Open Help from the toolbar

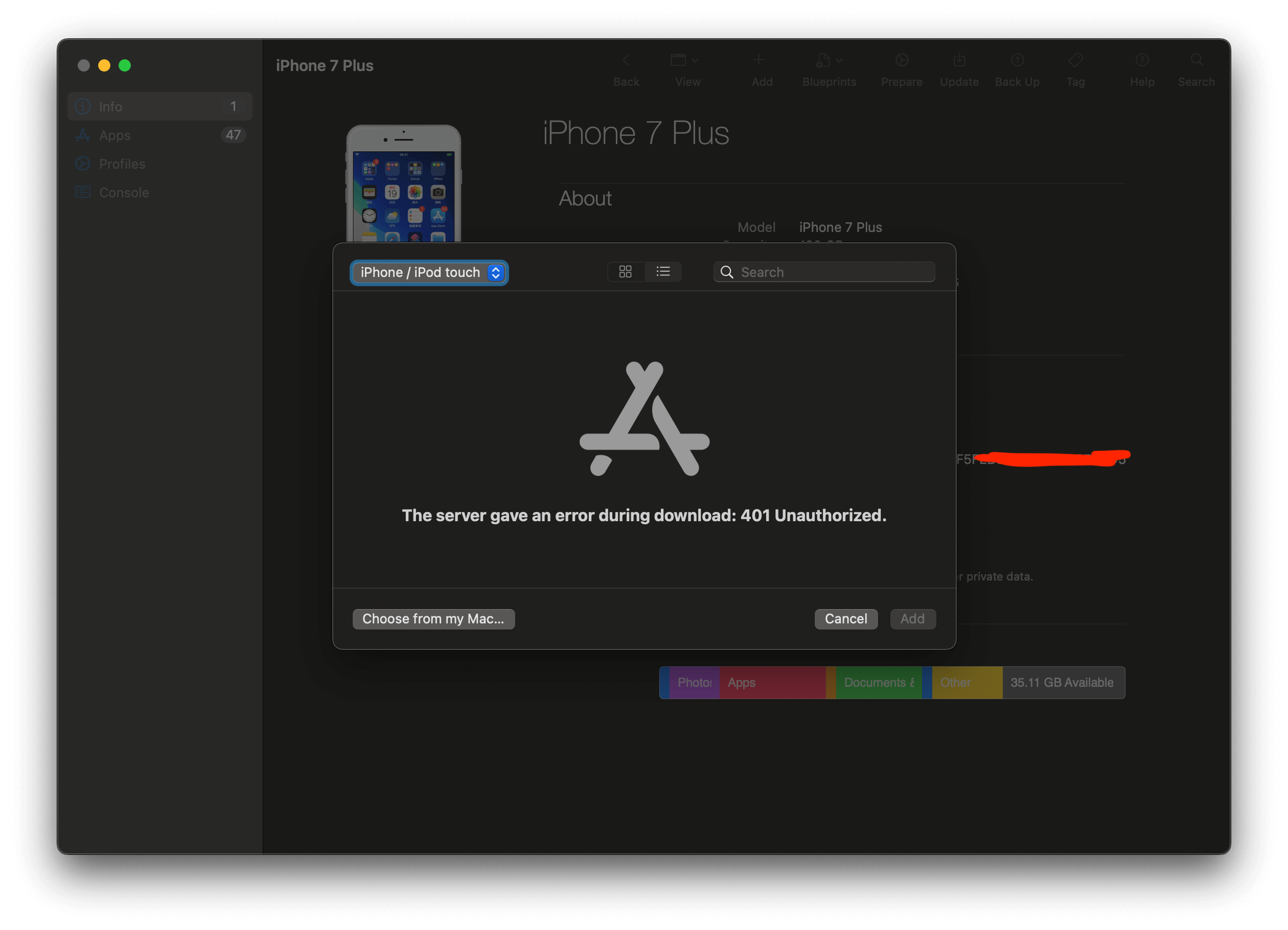tap(1141, 60)
